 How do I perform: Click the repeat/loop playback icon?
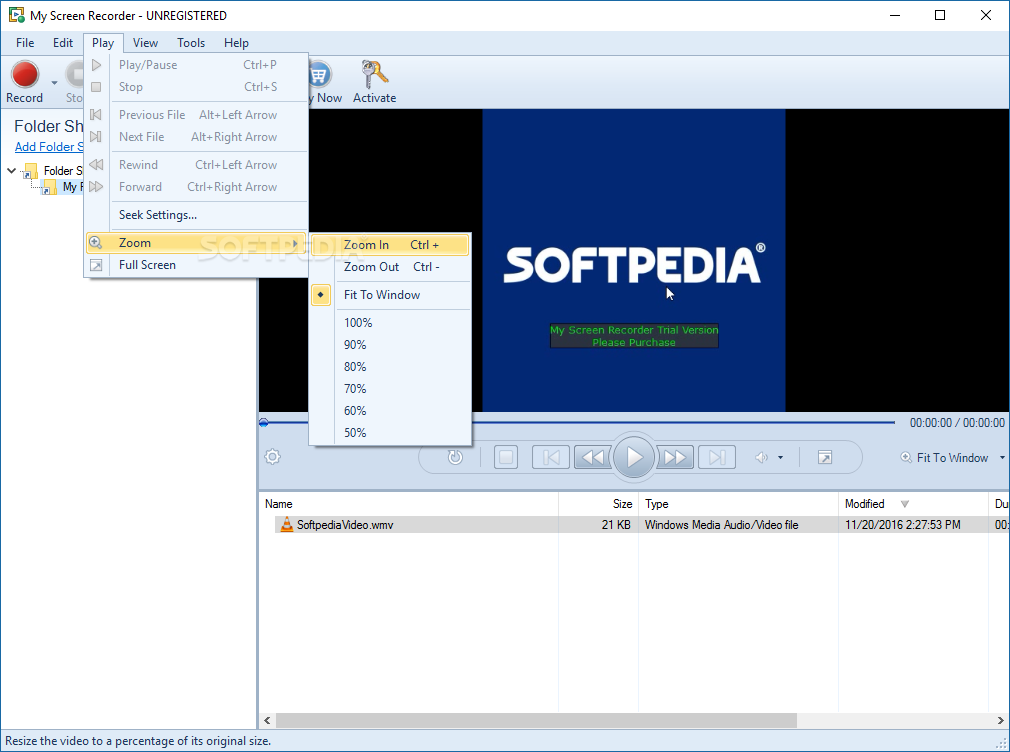[x=455, y=457]
